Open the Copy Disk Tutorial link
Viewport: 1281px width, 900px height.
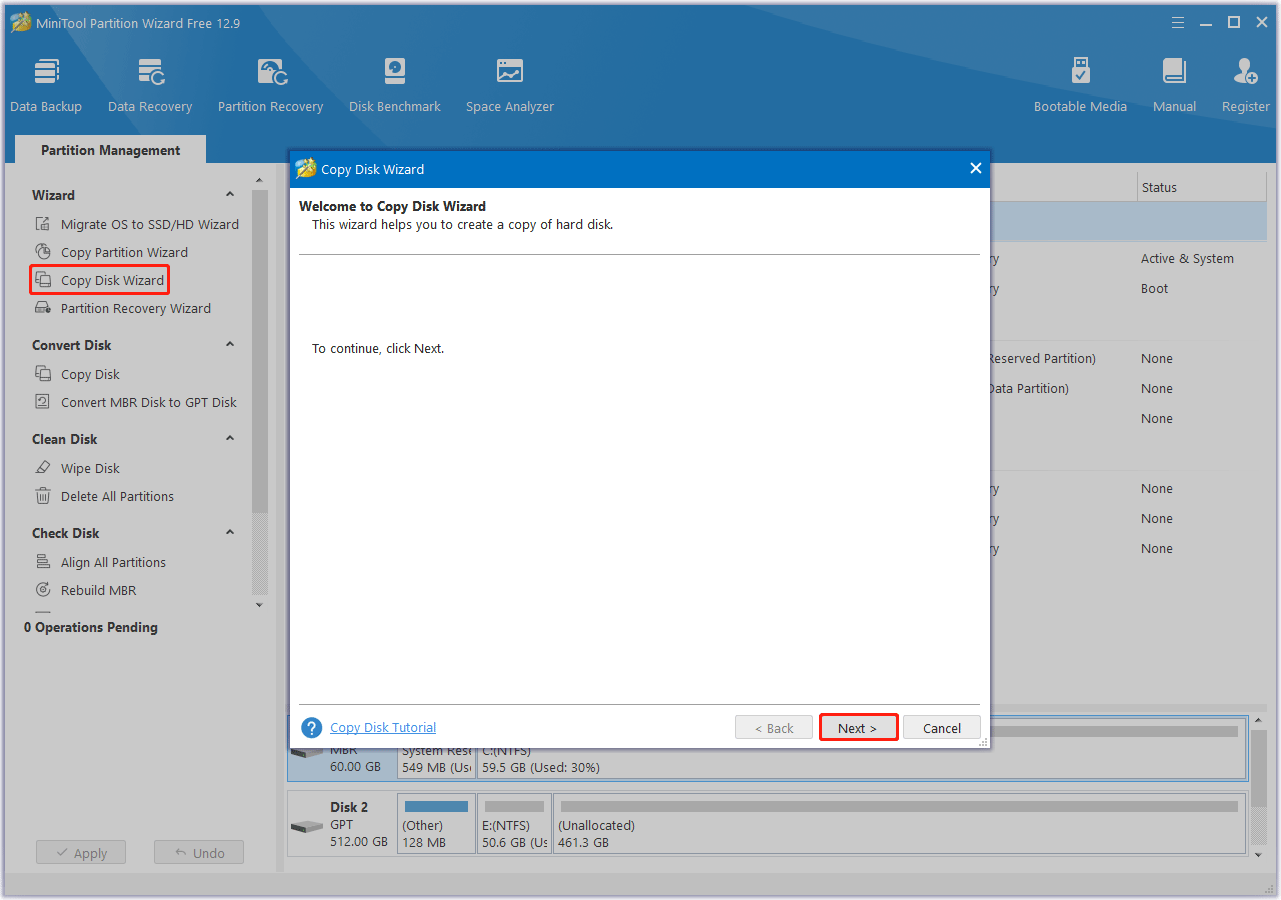383,728
